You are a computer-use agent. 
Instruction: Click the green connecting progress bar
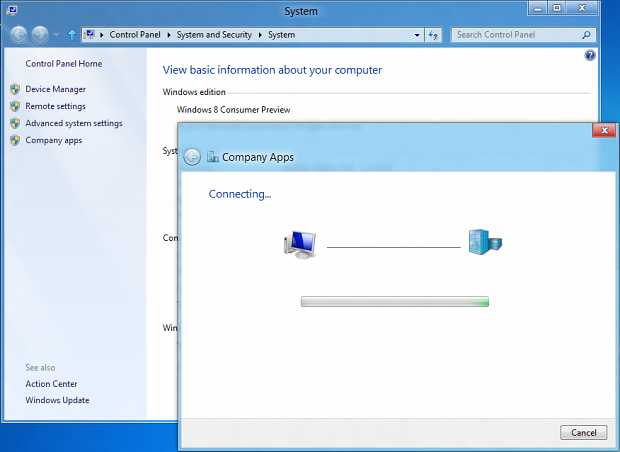coord(394,301)
